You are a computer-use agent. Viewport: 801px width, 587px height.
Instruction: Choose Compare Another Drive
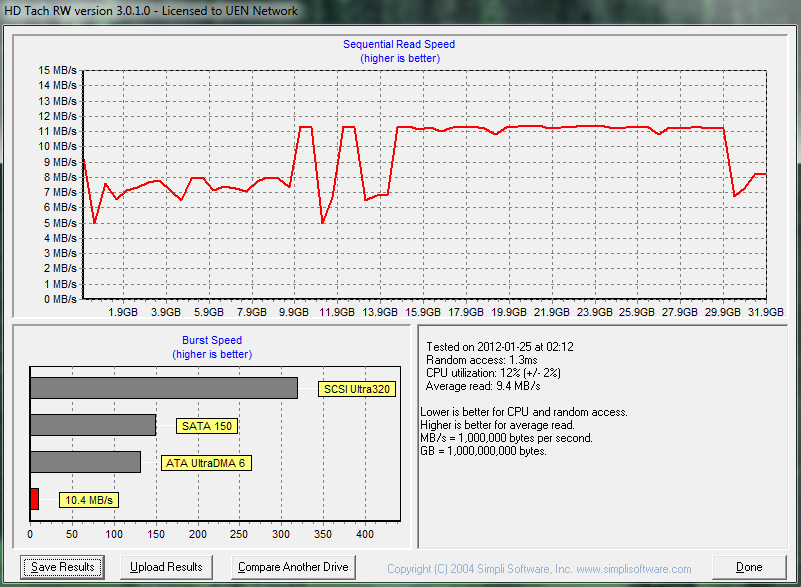(x=293, y=567)
